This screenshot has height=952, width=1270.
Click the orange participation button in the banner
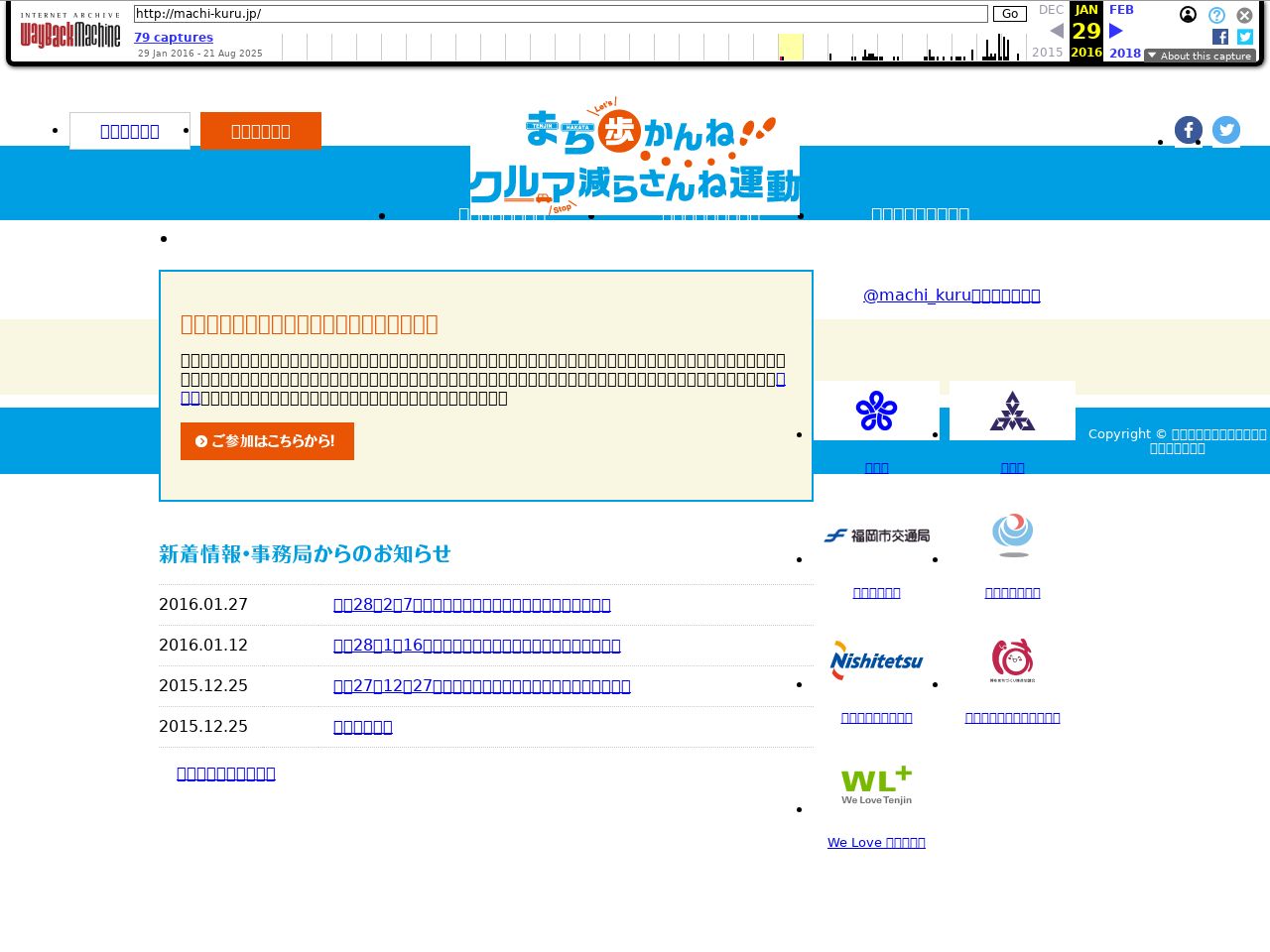click(x=267, y=441)
